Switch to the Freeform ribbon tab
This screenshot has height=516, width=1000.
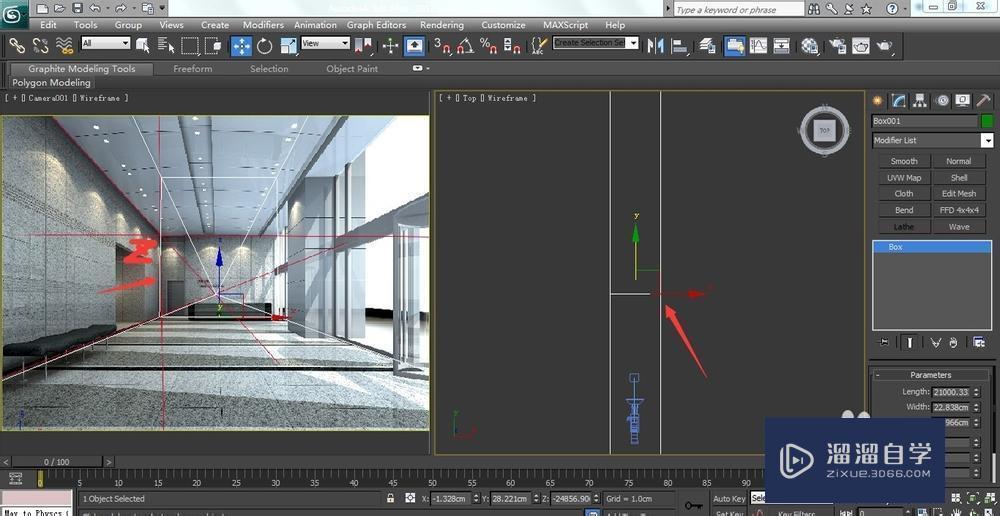[193, 69]
